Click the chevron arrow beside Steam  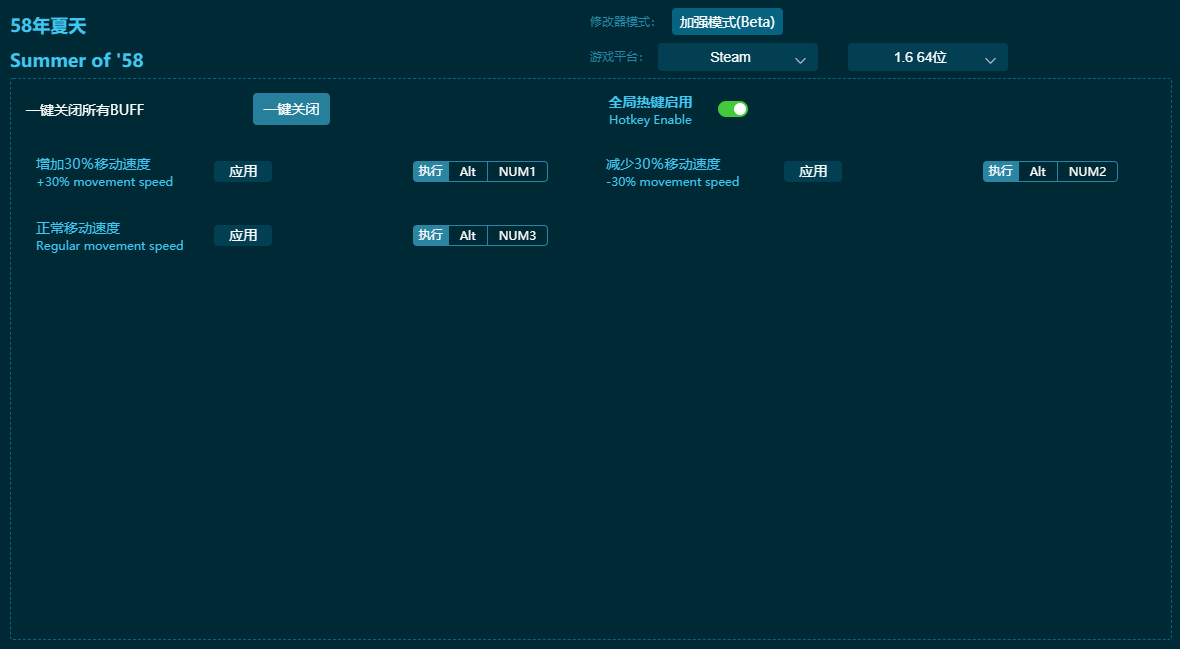pyautogui.click(x=800, y=60)
